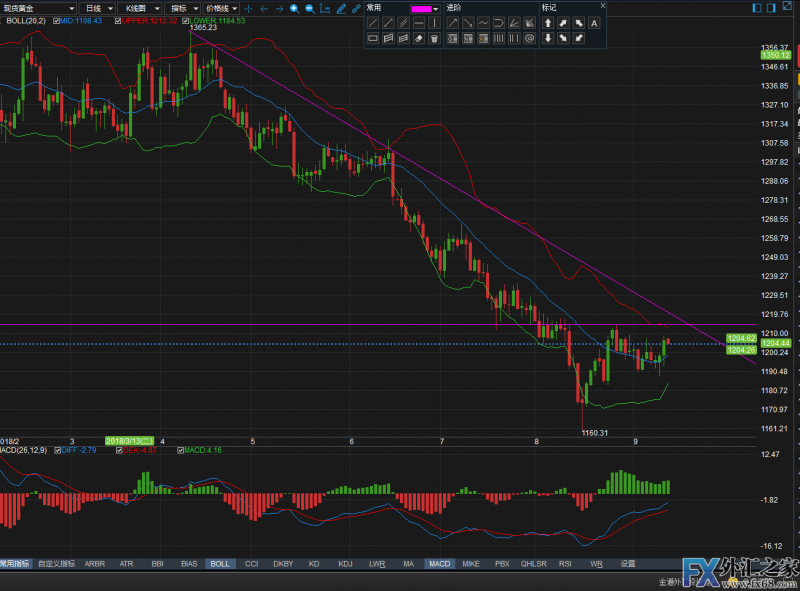Open the 设置 settings button
This screenshot has height=591, width=800.
[x=627, y=564]
